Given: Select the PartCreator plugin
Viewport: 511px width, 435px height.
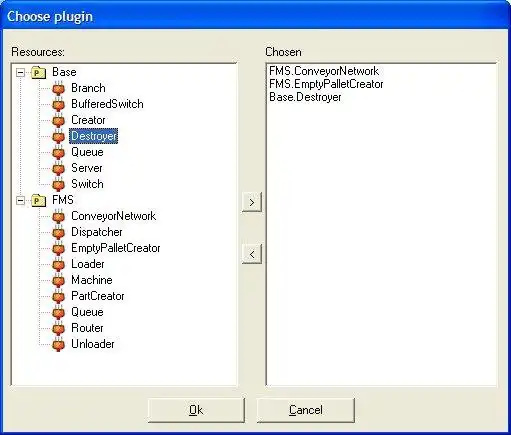Looking at the screenshot, I should pyautogui.click(x=98, y=296).
